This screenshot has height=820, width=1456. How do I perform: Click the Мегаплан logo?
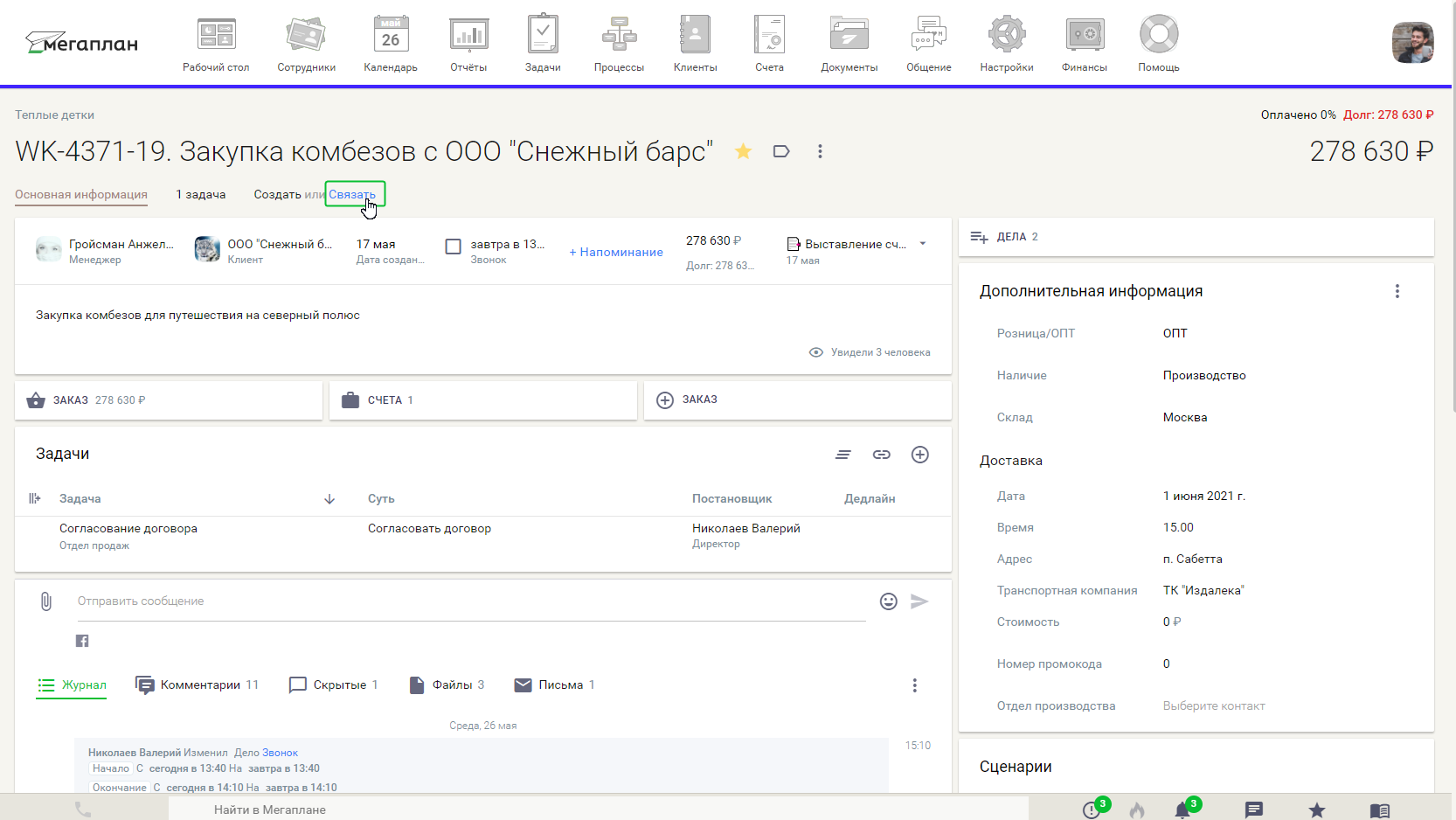click(x=81, y=43)
